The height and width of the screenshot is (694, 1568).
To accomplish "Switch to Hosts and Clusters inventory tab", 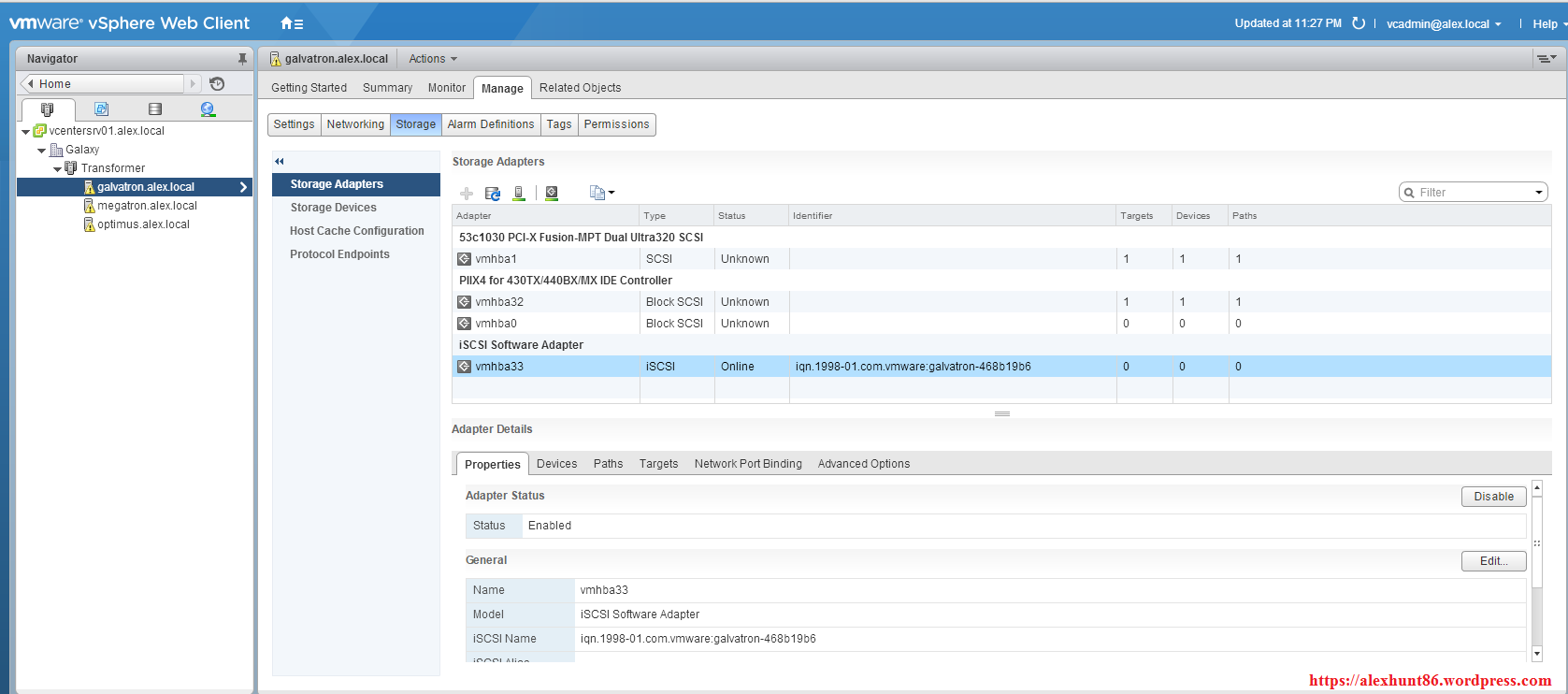I will [x=48, y=109].
